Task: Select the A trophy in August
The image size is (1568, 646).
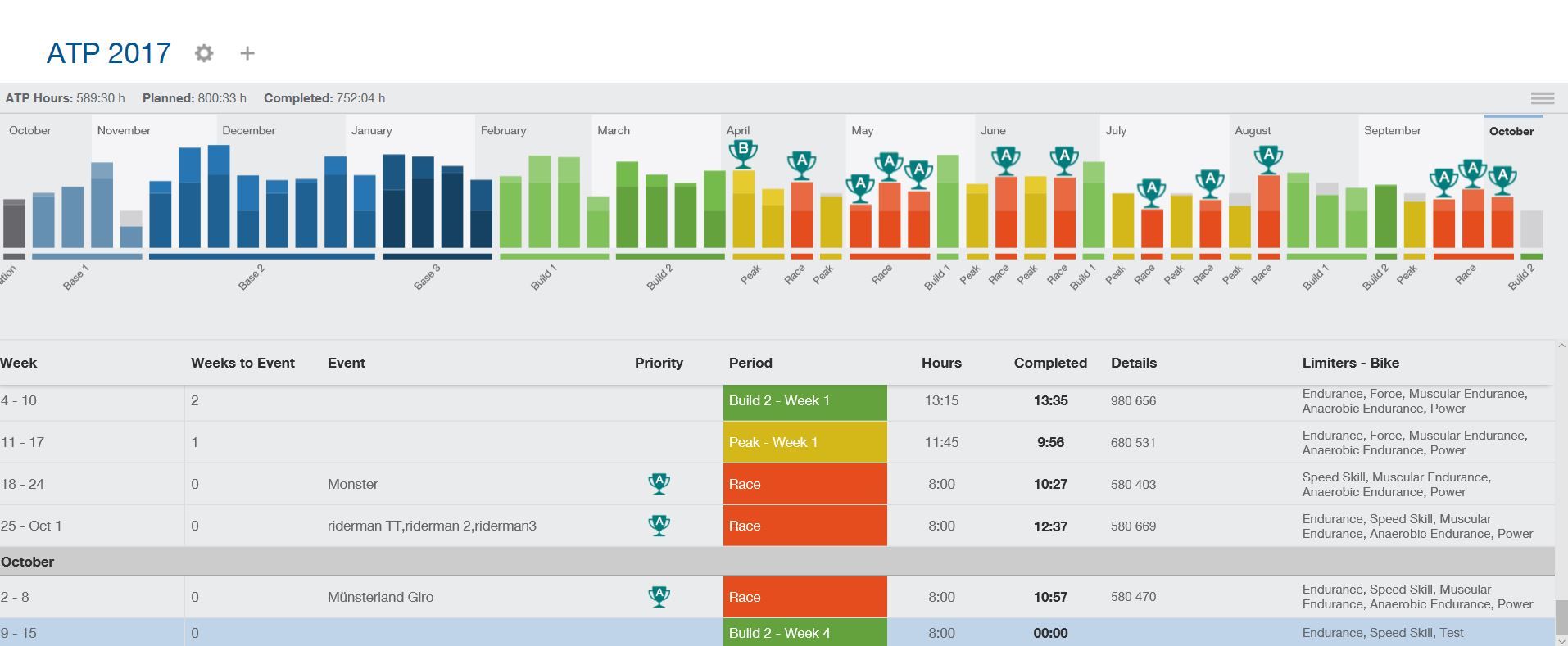Action: point(1268,158)
